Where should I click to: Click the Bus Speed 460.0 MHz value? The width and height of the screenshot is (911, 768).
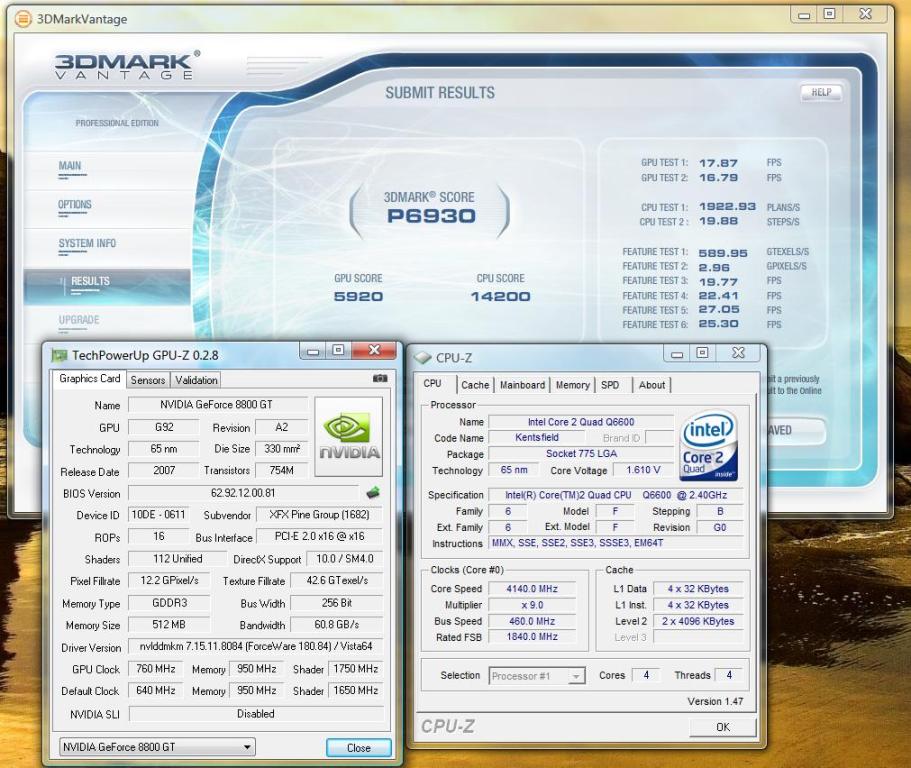coord(532,621)
